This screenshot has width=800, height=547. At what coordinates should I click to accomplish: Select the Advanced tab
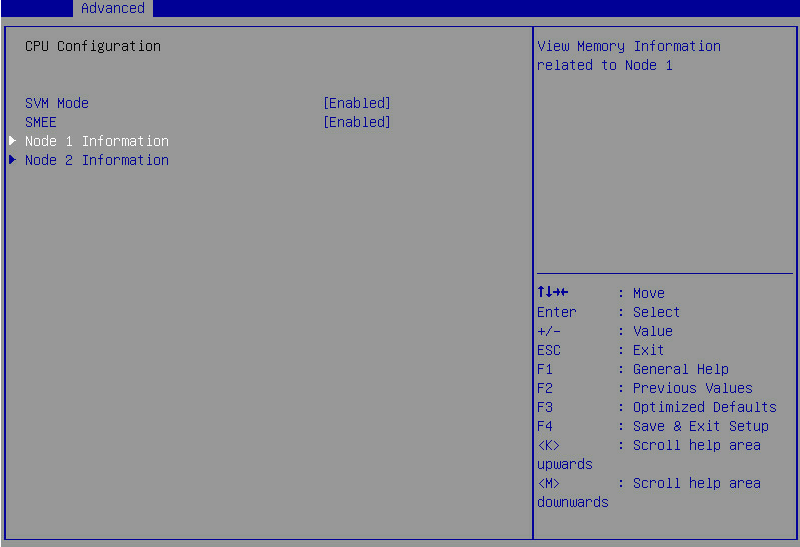click(x=113, y=8)
